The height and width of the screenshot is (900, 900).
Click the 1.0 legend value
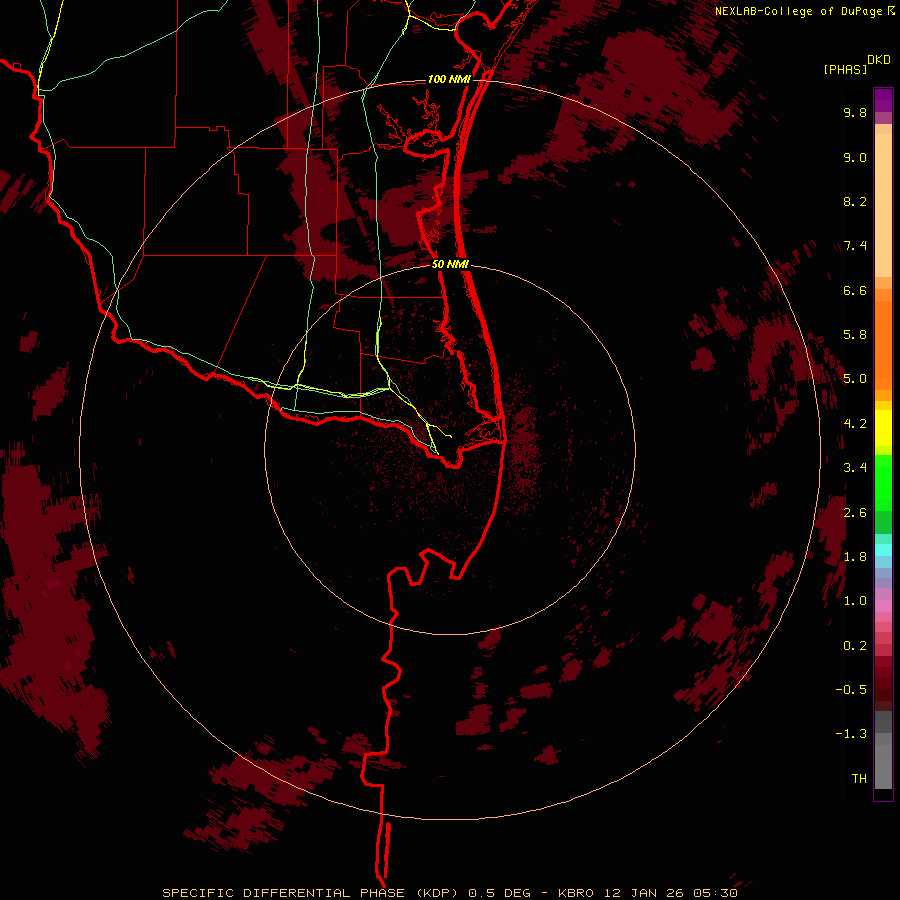[855, 601]
